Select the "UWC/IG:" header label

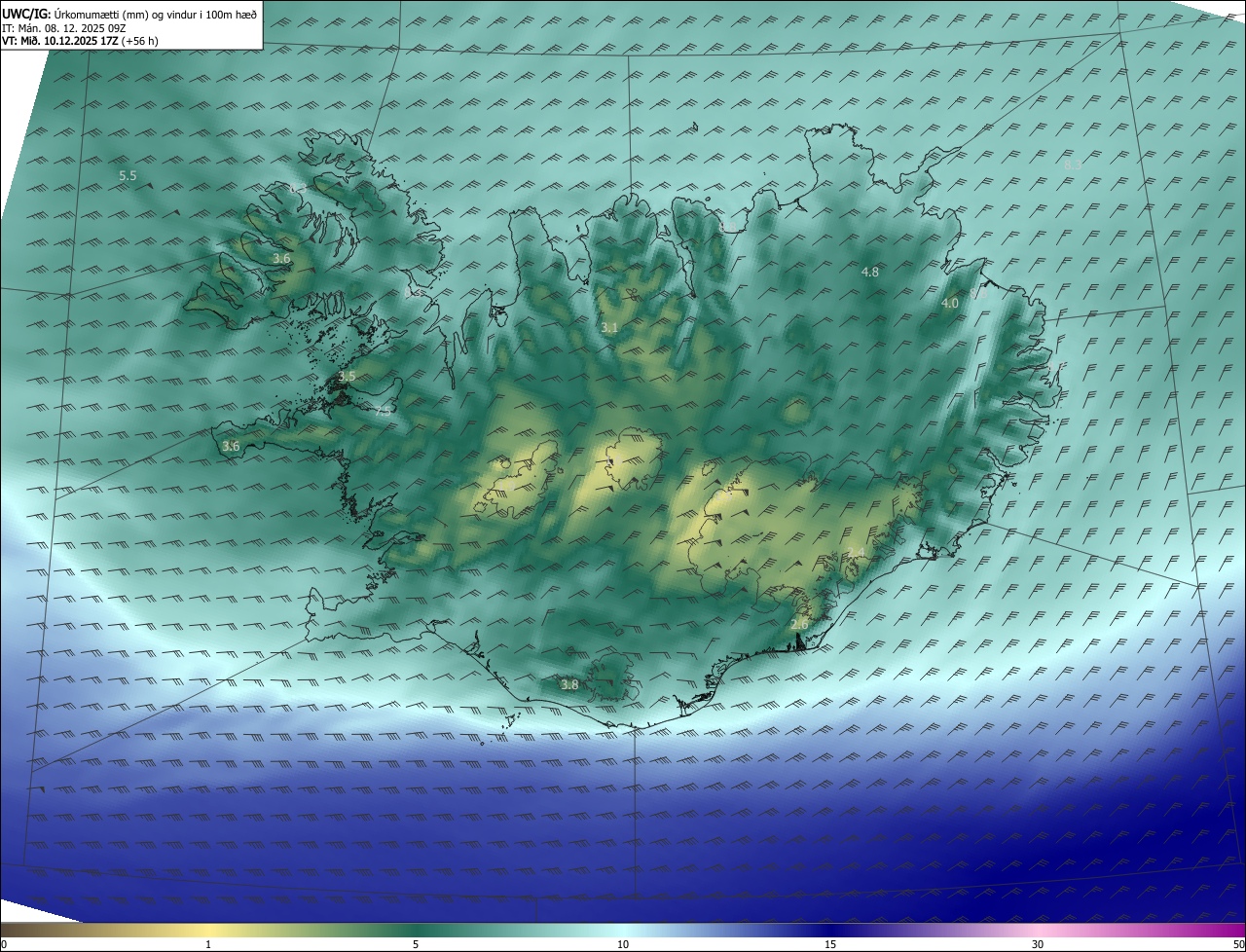pyautogui.click(x=26, y=14)
